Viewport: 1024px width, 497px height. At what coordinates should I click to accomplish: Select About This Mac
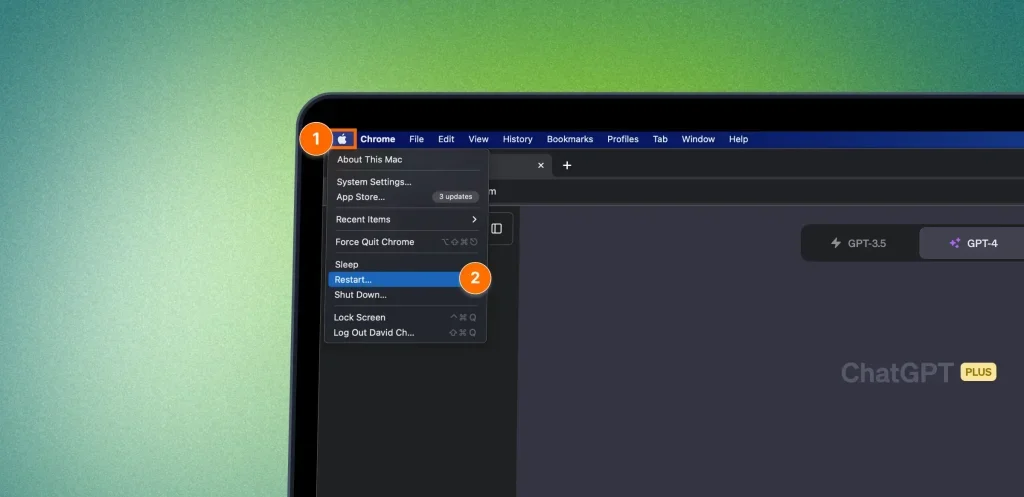(369, 159)
